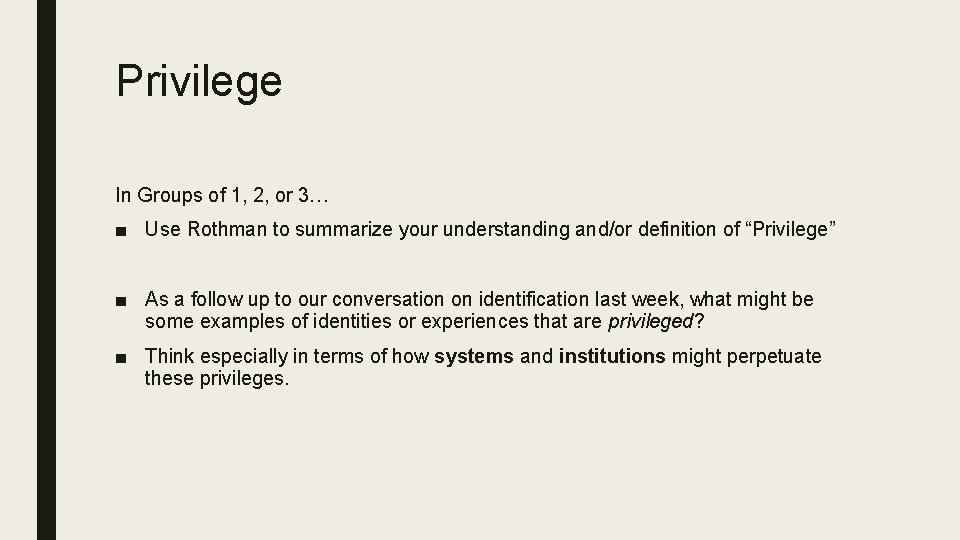Click the slide title "Privilege"

(199, 80)
